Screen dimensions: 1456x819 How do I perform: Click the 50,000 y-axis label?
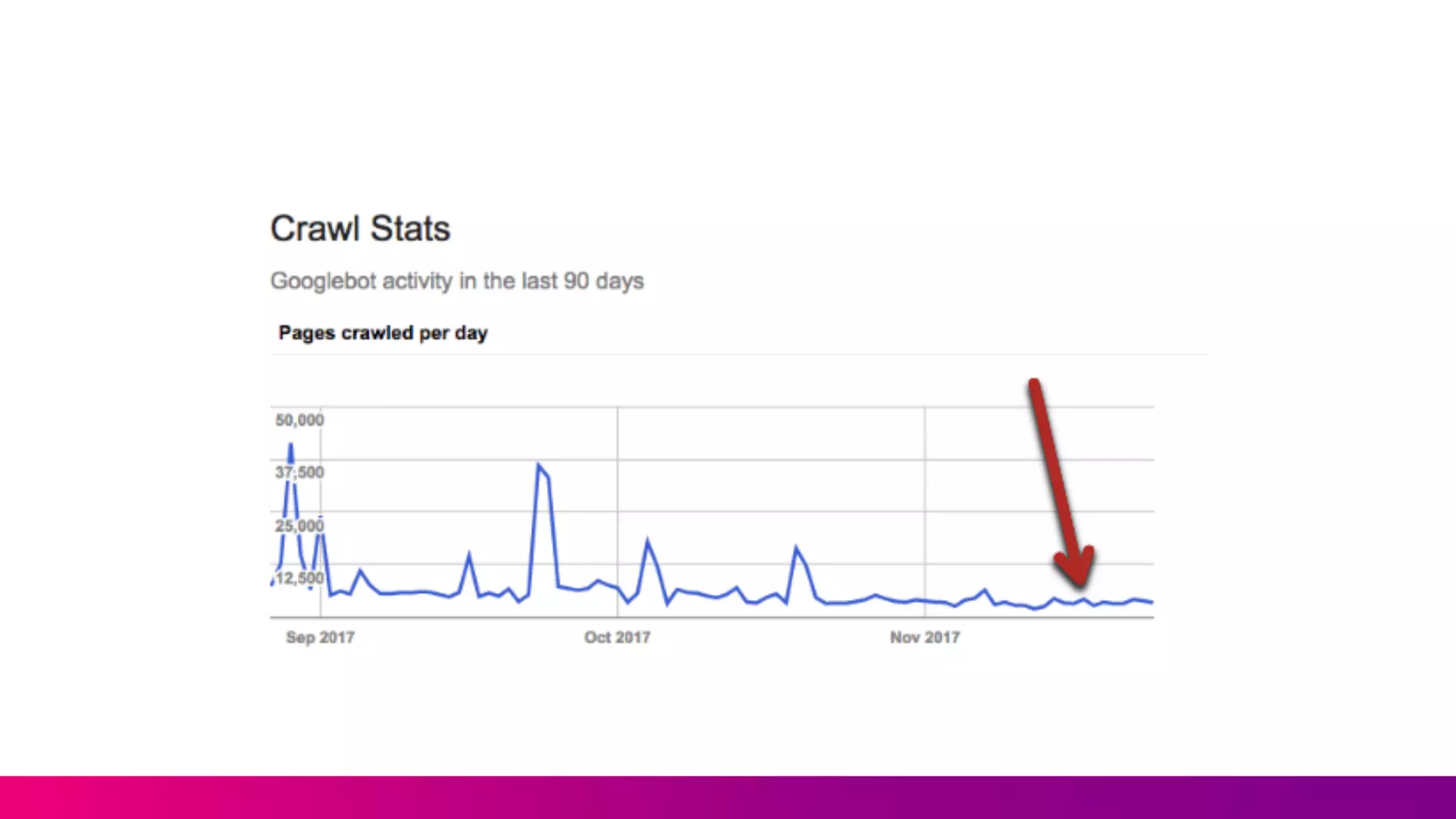click(x=299, y=420)
